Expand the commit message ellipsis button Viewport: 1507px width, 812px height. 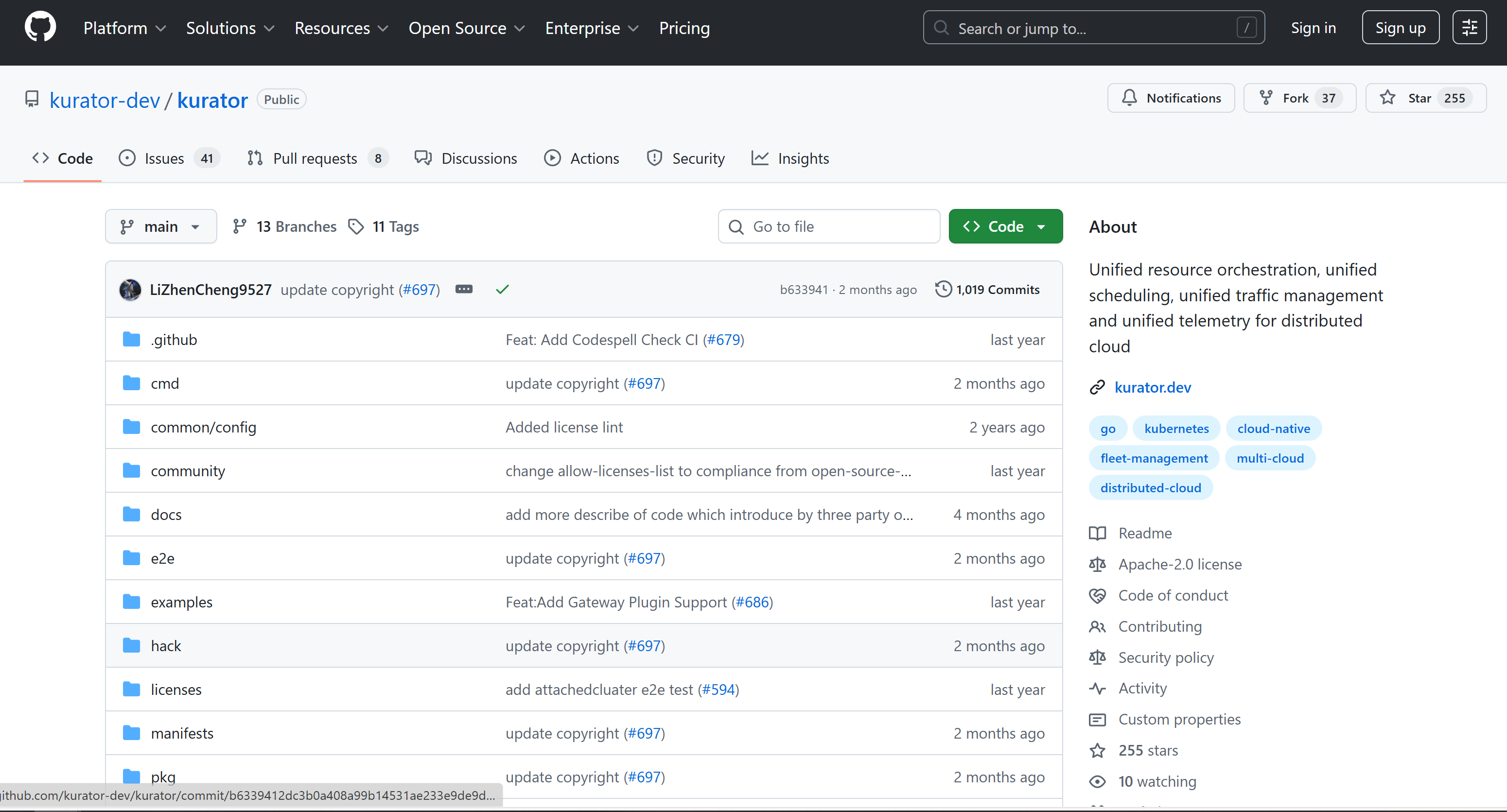[463, 289]
